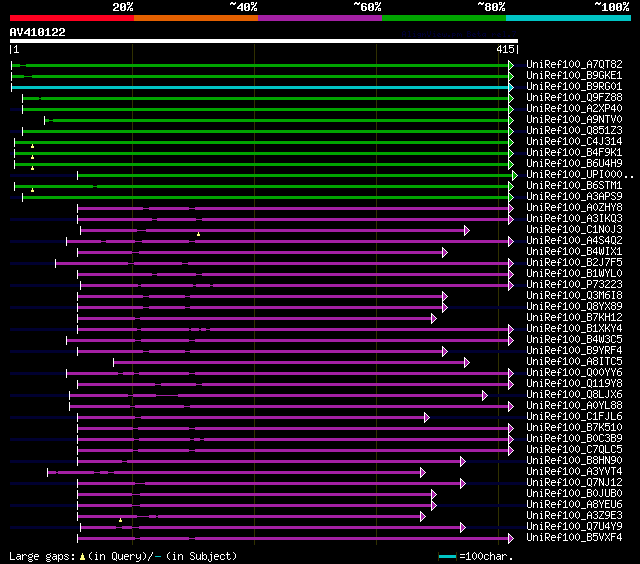Click the purple ~60% legend segment
Image resolution: width=640 pixels, height=564 pixels.
[320, 18]
